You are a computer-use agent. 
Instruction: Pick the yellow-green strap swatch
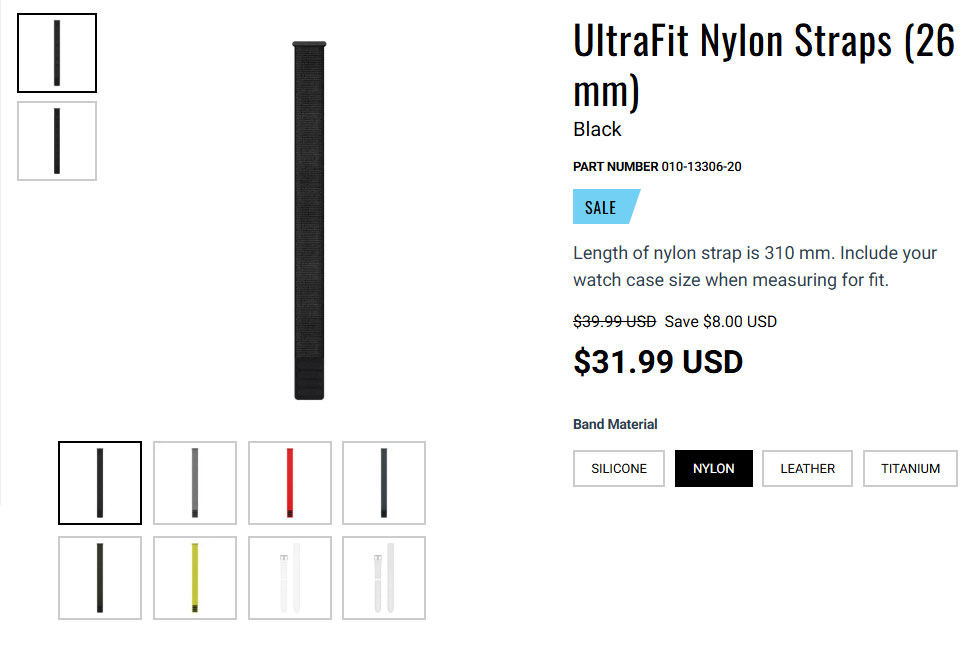tap(195, 578)
